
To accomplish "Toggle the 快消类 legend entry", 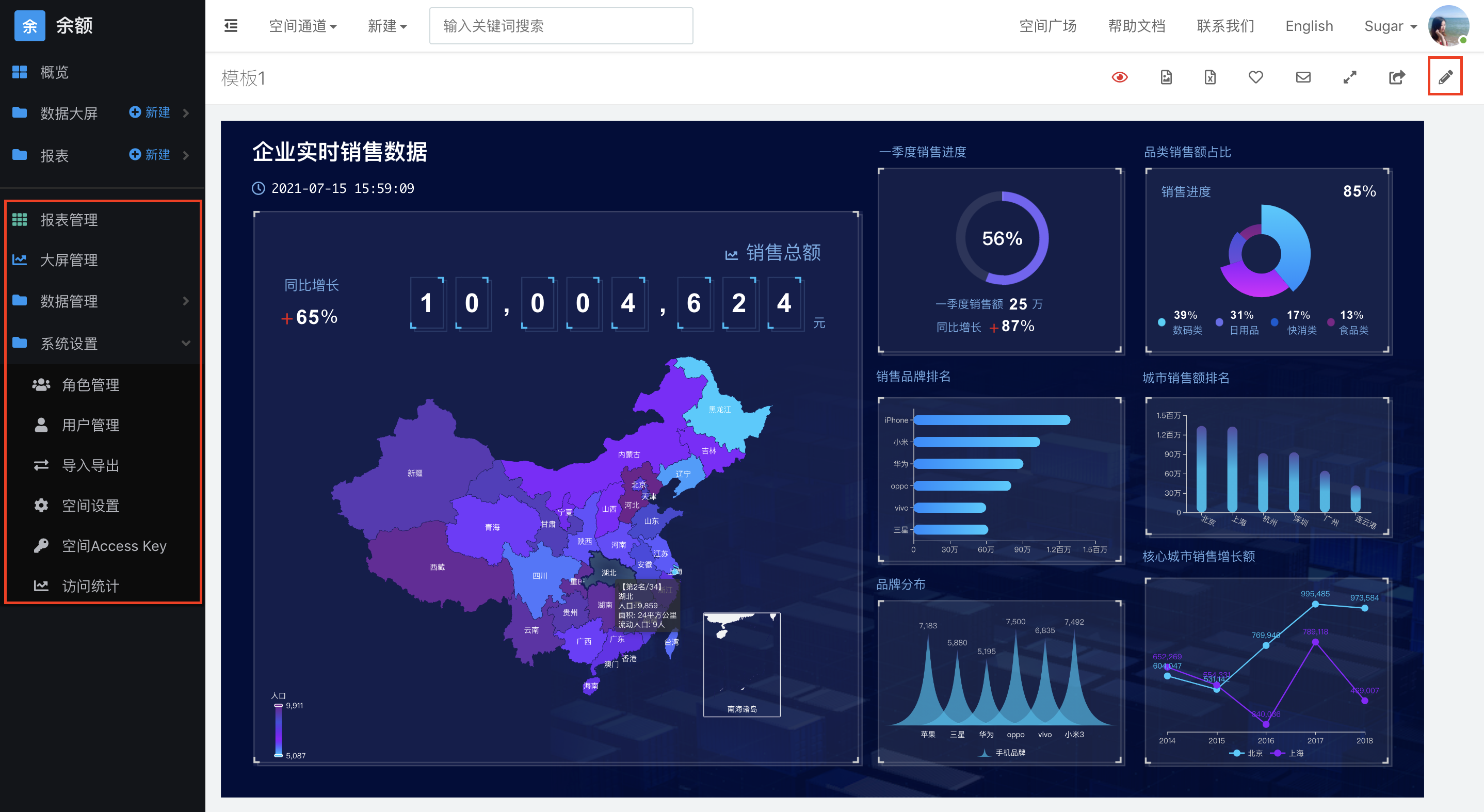I will pos(1293,322).
